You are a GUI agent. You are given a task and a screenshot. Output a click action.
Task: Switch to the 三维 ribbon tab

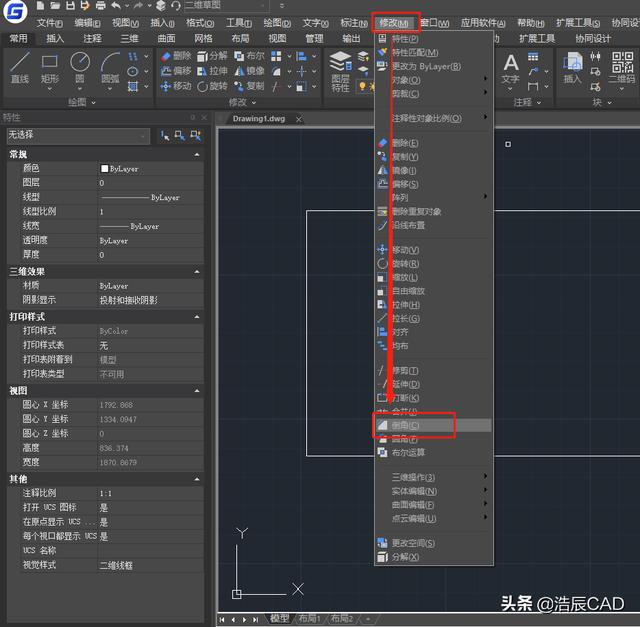(x=129, y=39)
